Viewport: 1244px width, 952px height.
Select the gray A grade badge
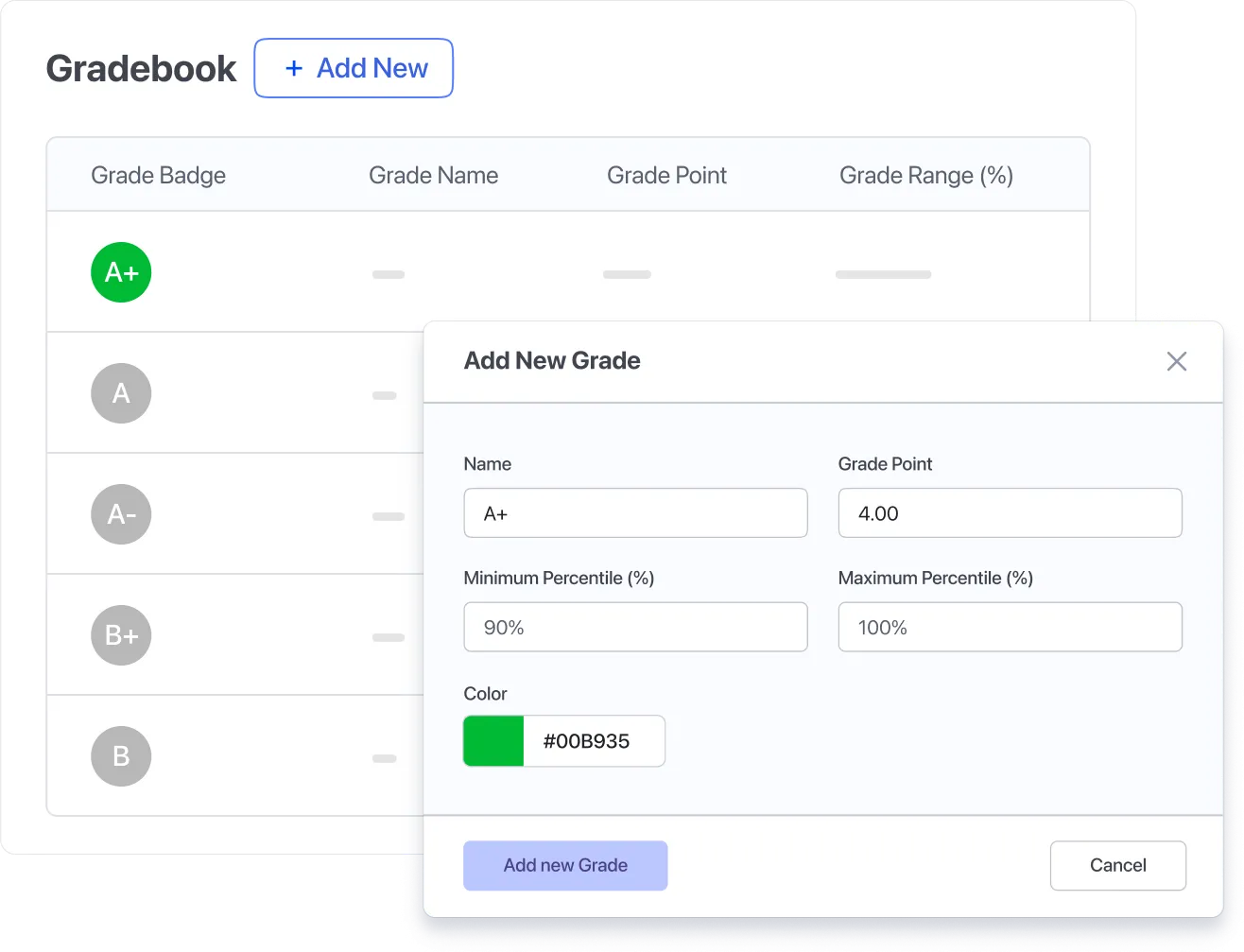pyautogui.click(x=121, y=393)
